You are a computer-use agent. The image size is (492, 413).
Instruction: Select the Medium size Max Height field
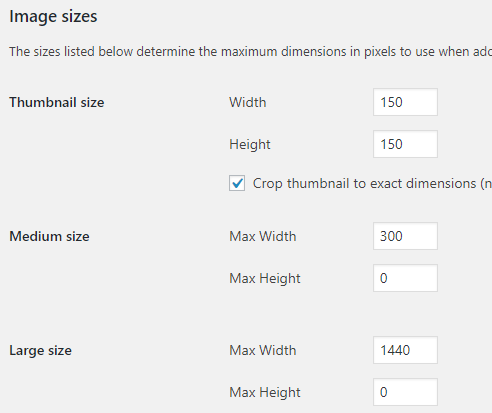(x=405, y=278)
